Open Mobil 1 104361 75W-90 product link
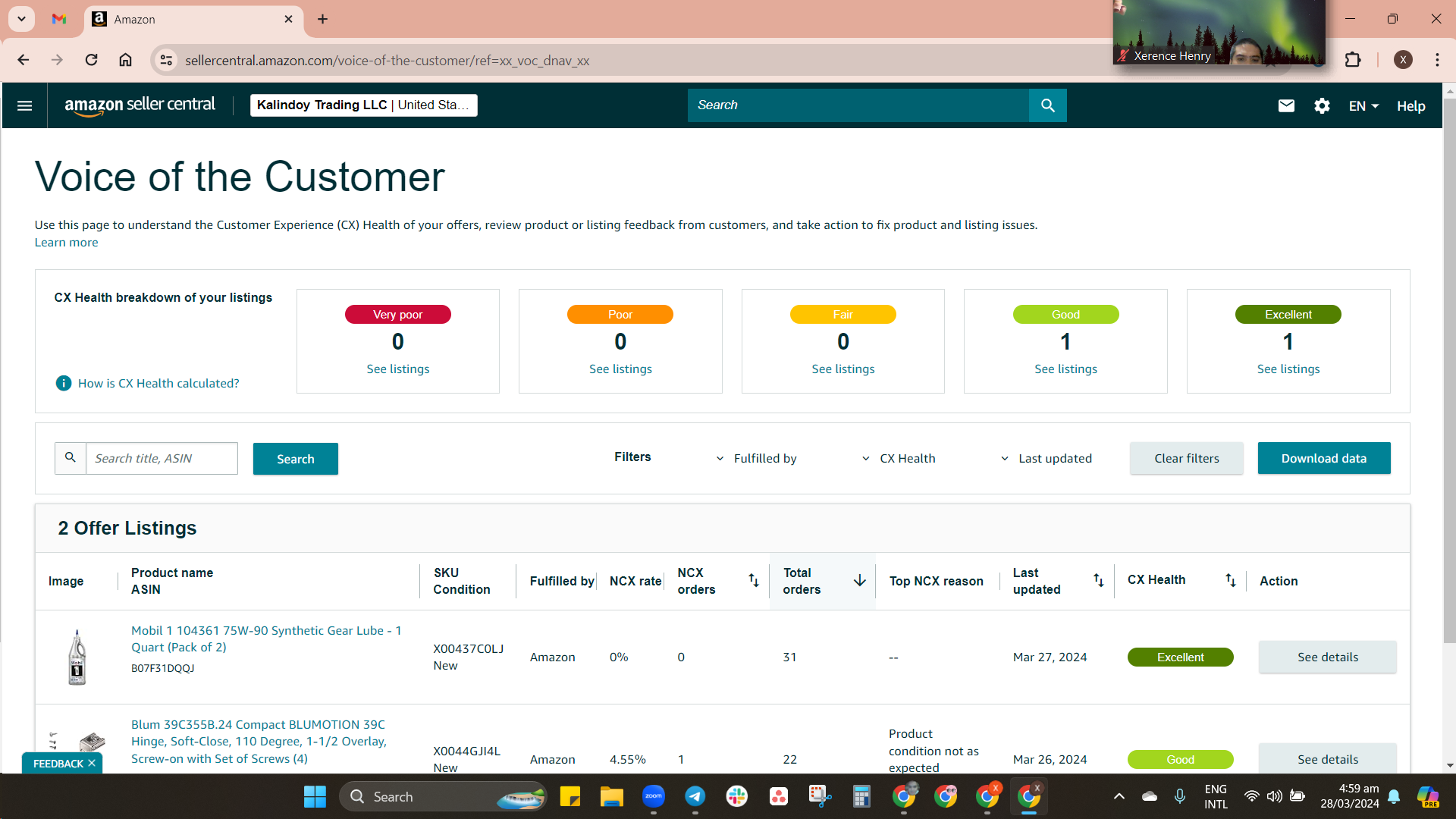 point(266,639)
